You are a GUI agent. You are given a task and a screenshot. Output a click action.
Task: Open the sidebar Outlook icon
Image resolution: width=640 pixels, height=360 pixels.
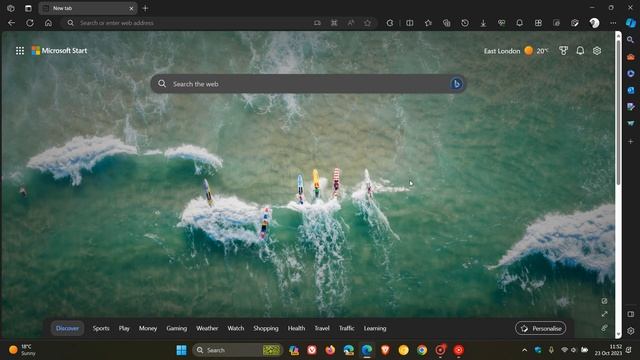pyautogui.click(x=631, y=90)
